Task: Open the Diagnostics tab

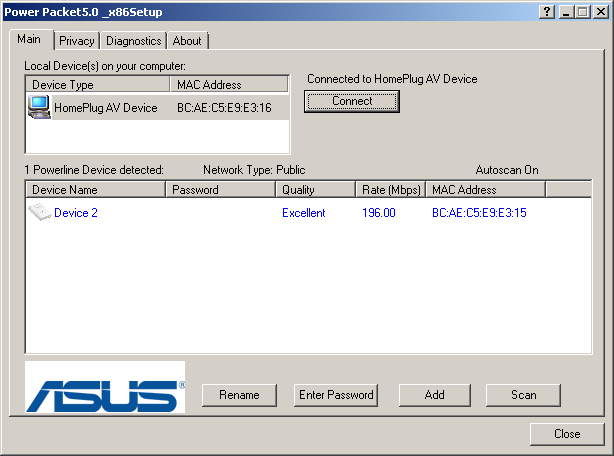Action: point(134,41)
